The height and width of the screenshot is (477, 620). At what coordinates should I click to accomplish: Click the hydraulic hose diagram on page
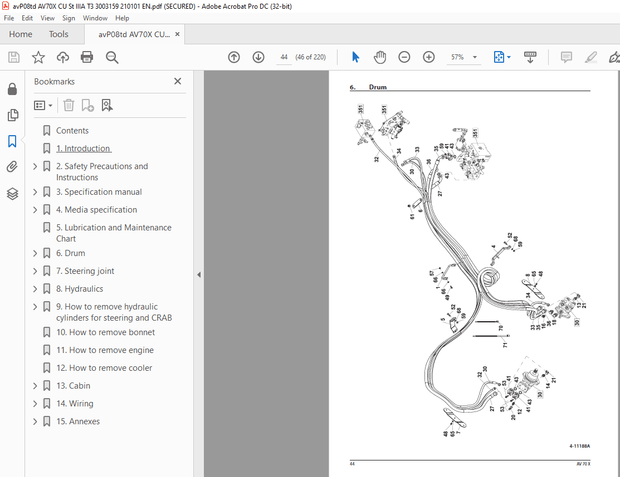(471, 269)
